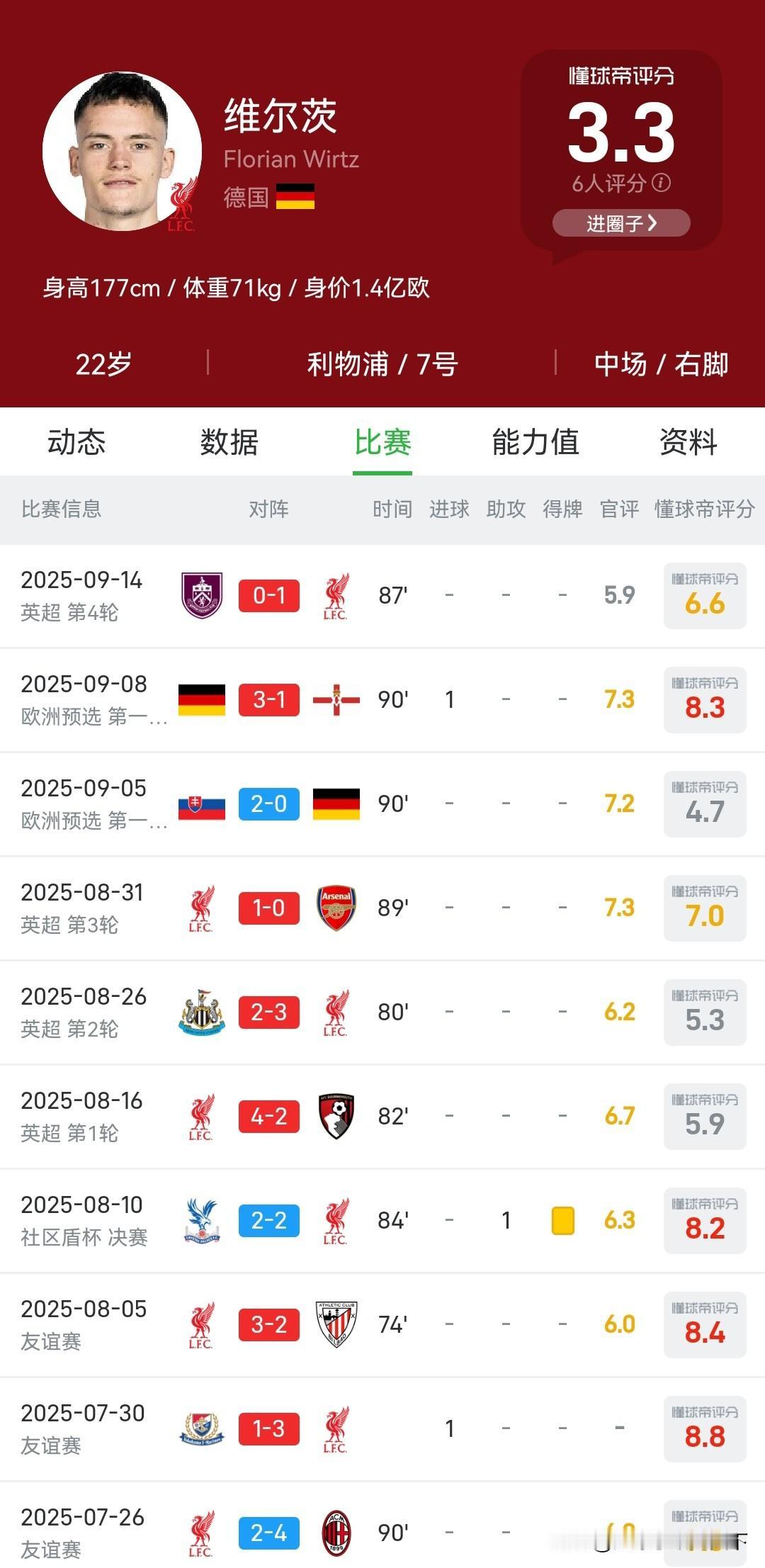Tap the 0-1 score button

(x=269, y=595)
